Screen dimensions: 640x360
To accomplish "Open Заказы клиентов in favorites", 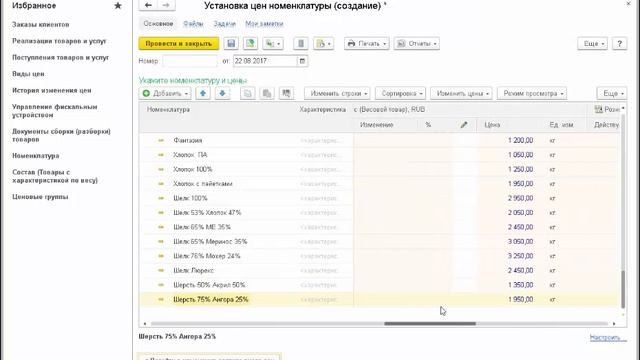I will pos(40,24).
